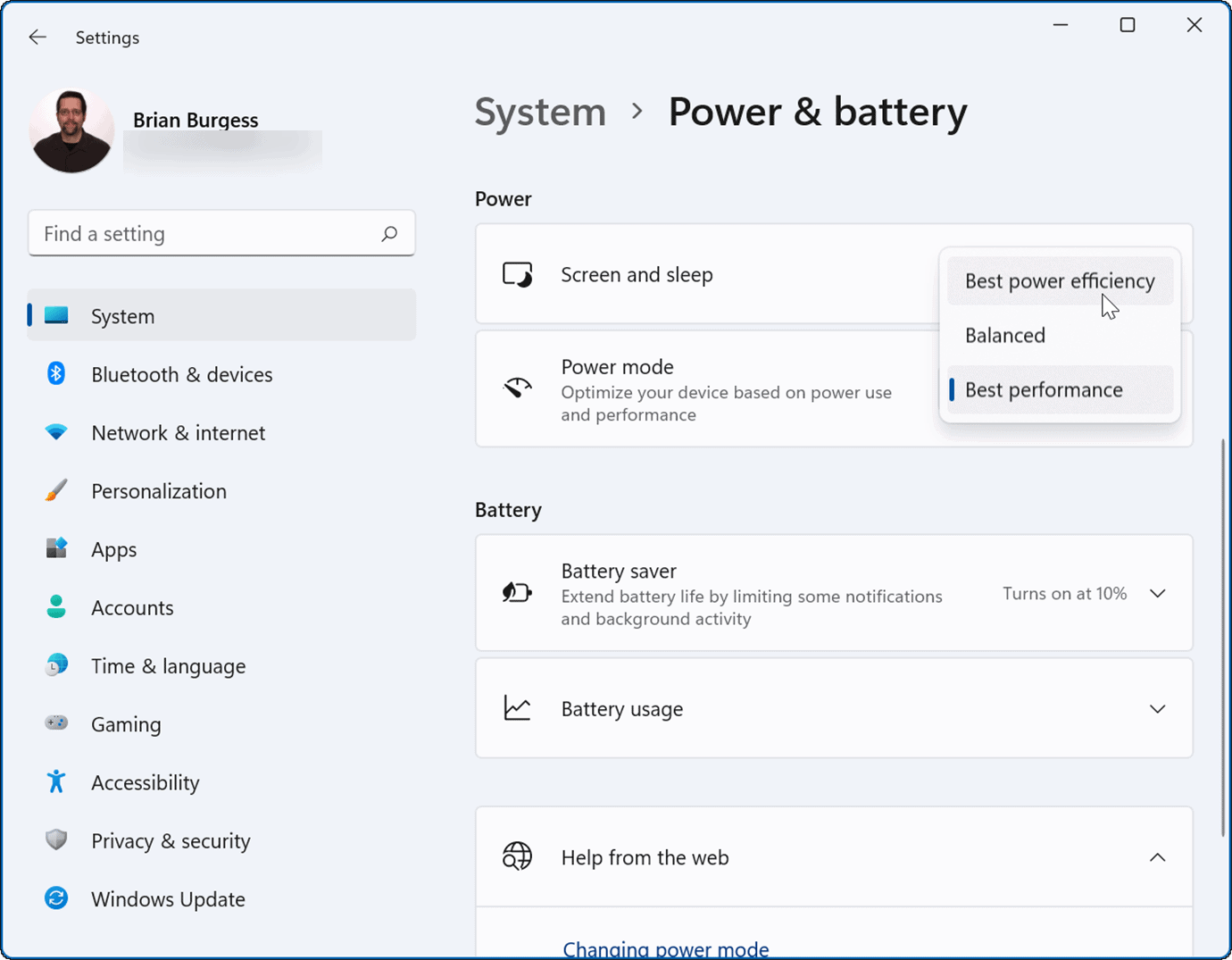Click Brian Burgess's profile picture
Viewport: 1232px width, 960px height.
tap(71, 130)
